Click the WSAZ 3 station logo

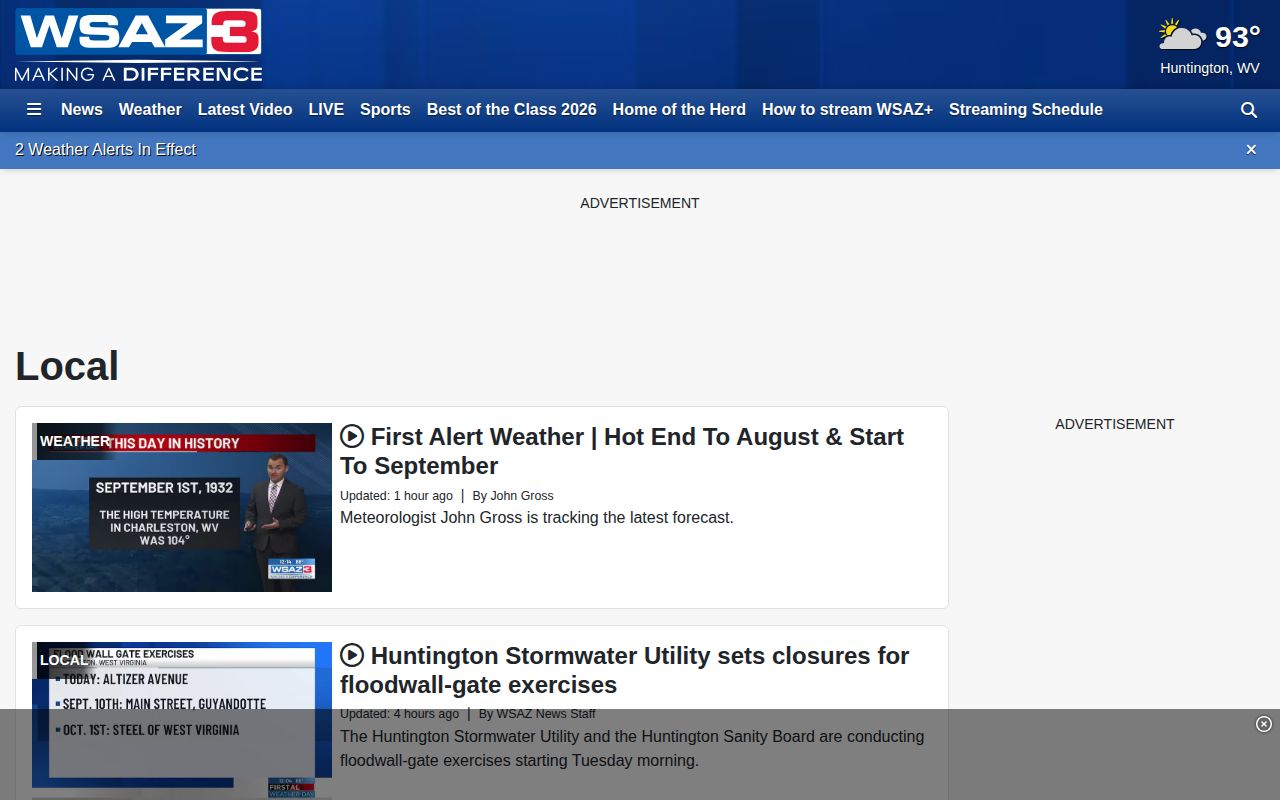coord(138,45)
